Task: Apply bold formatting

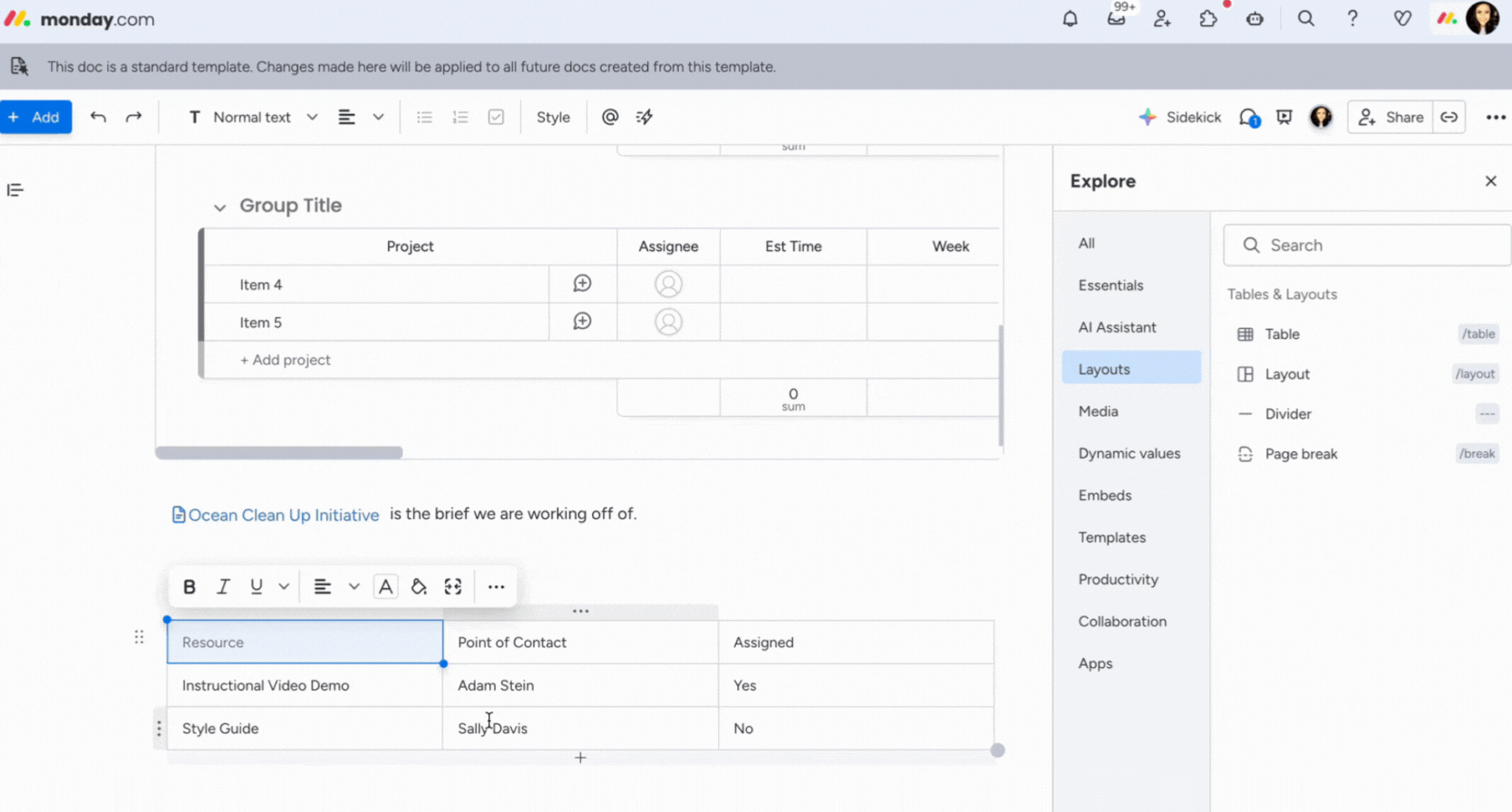Action: [189, 587]
